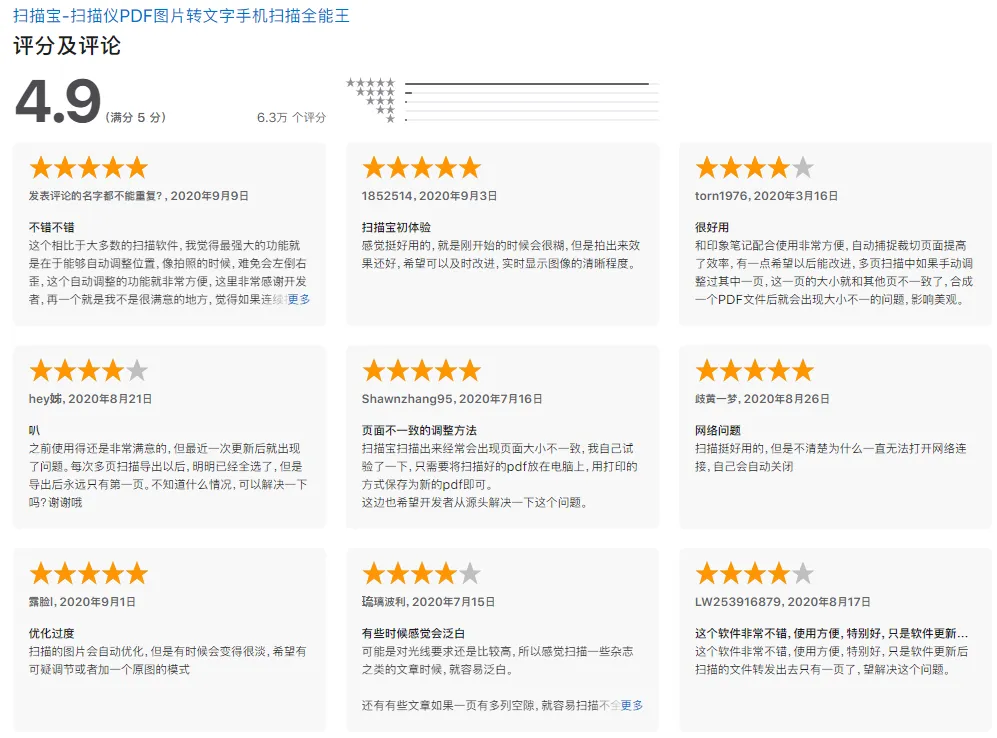Viewport: 997px width, 738px height.
Task: Expand 有些时候感觉会泛白 review via 更多
Action: (632, 705)
